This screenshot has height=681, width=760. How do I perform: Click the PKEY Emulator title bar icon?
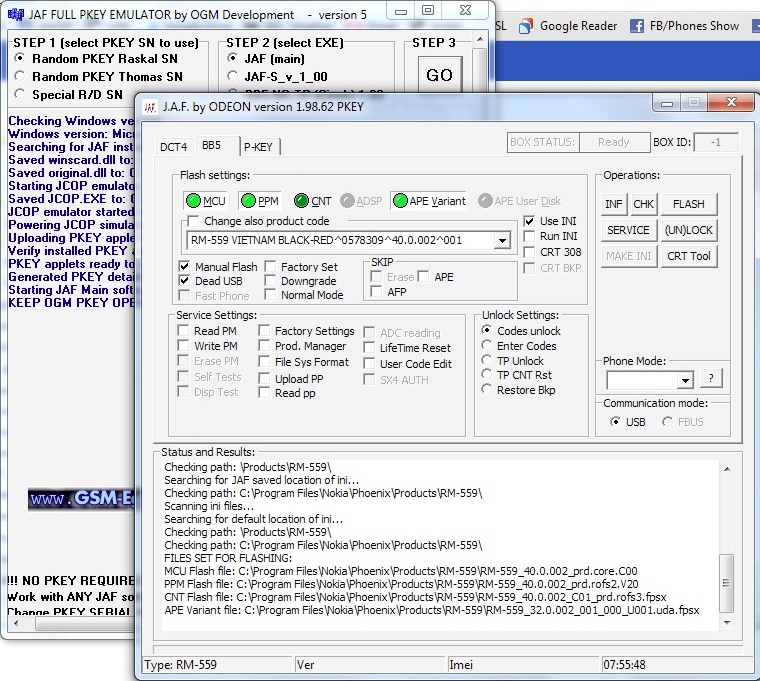(15, 15)
